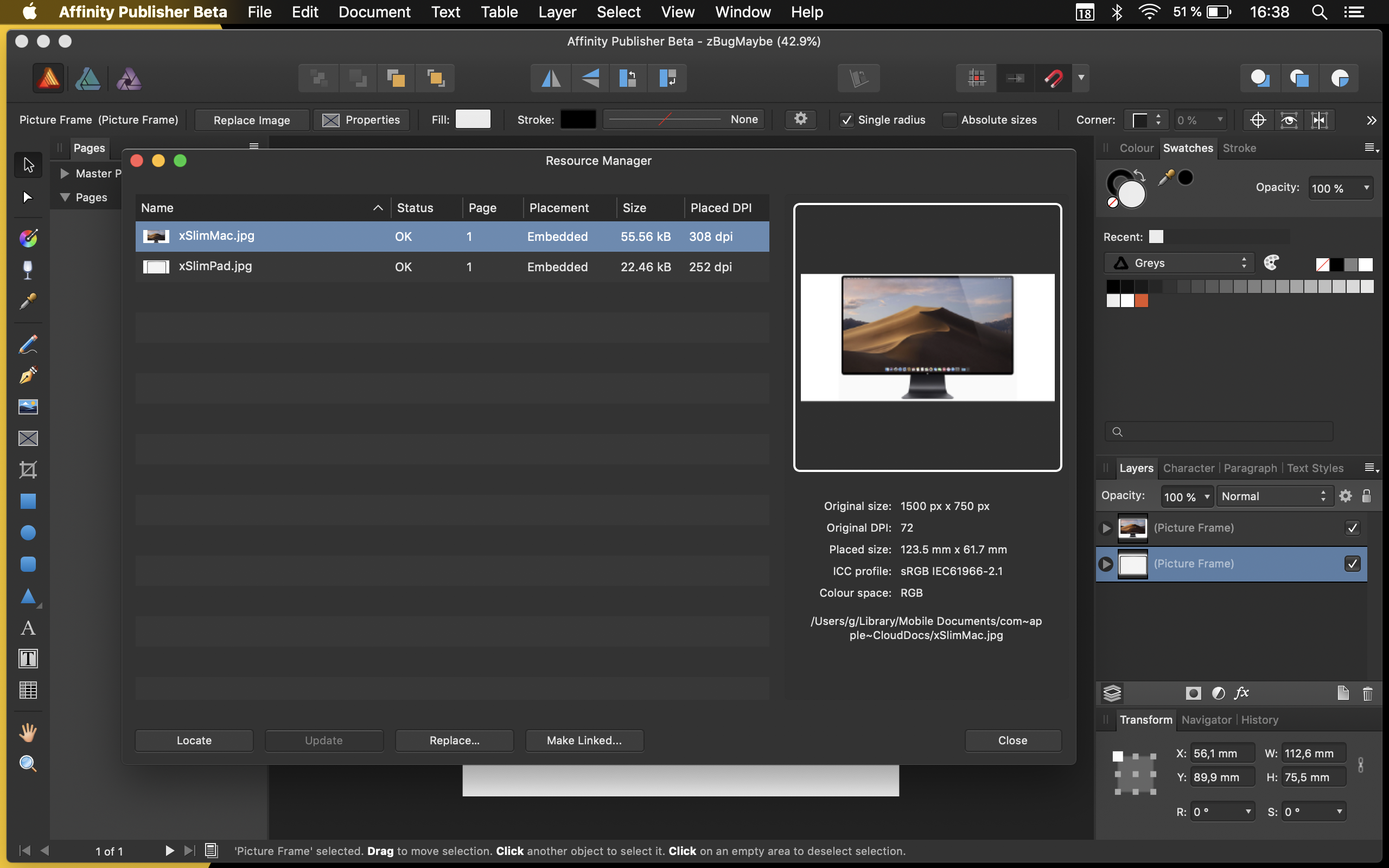Open layer fx effects
Viewport: 1389px width, 868px height.
[1242, 693]
